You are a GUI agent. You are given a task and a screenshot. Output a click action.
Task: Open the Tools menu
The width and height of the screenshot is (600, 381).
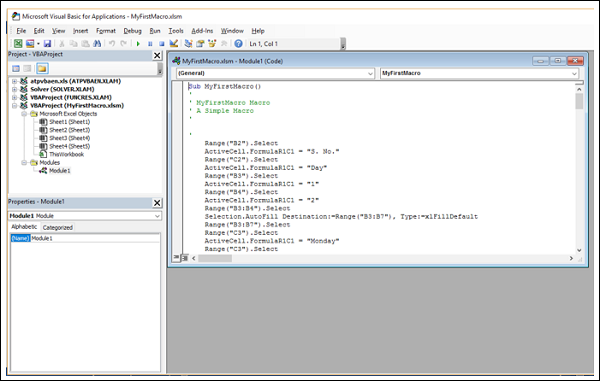pos(176,31)
